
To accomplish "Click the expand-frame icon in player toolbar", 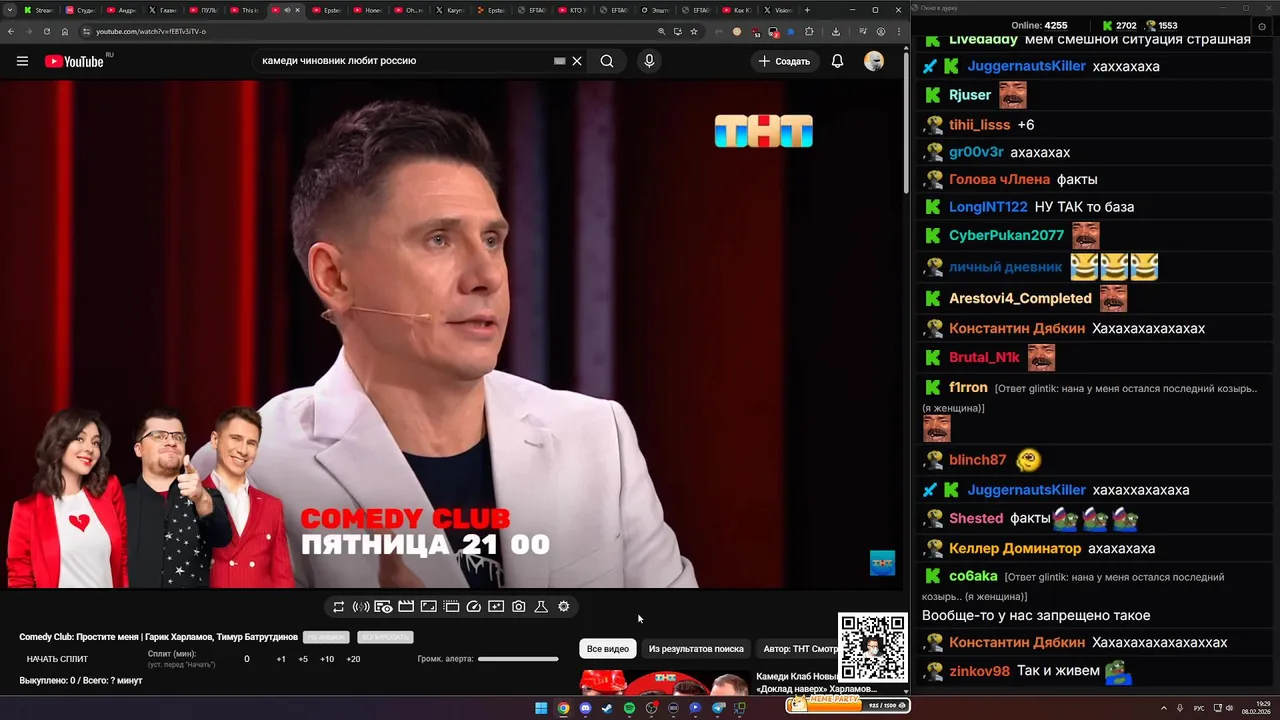I will coord(428,607).
